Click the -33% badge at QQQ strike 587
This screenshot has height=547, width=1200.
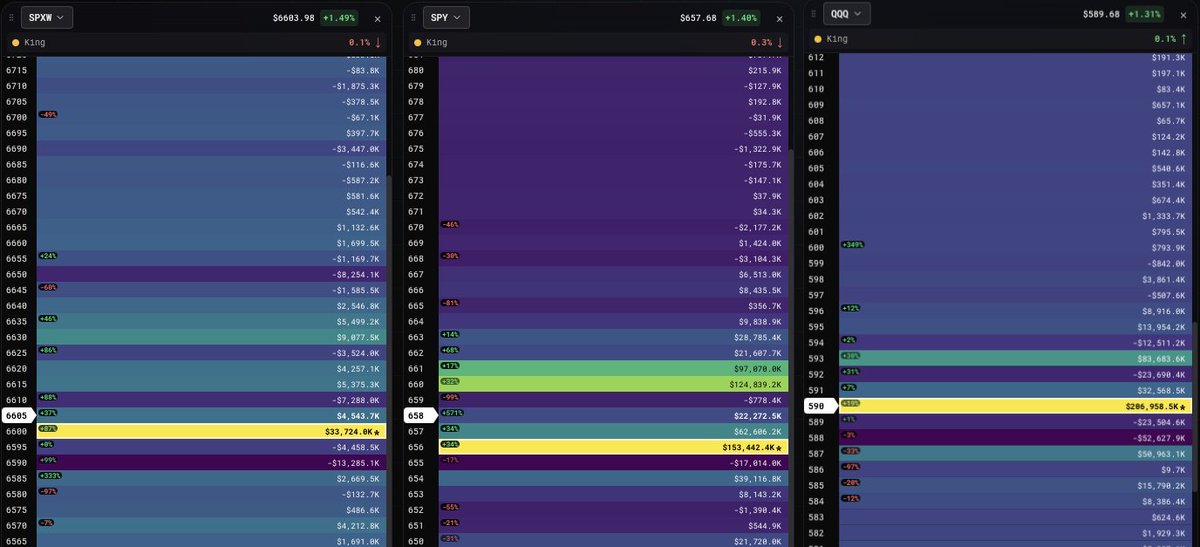click(851, 451)
